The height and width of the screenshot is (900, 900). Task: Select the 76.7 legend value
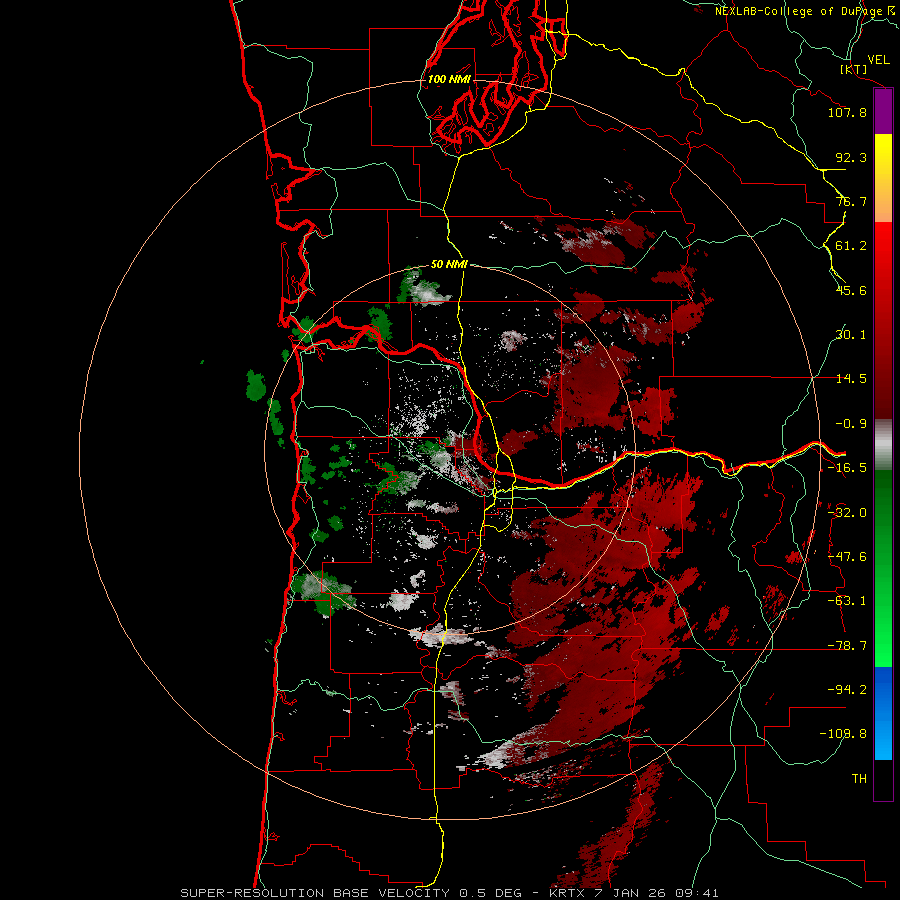coord(851,201)
